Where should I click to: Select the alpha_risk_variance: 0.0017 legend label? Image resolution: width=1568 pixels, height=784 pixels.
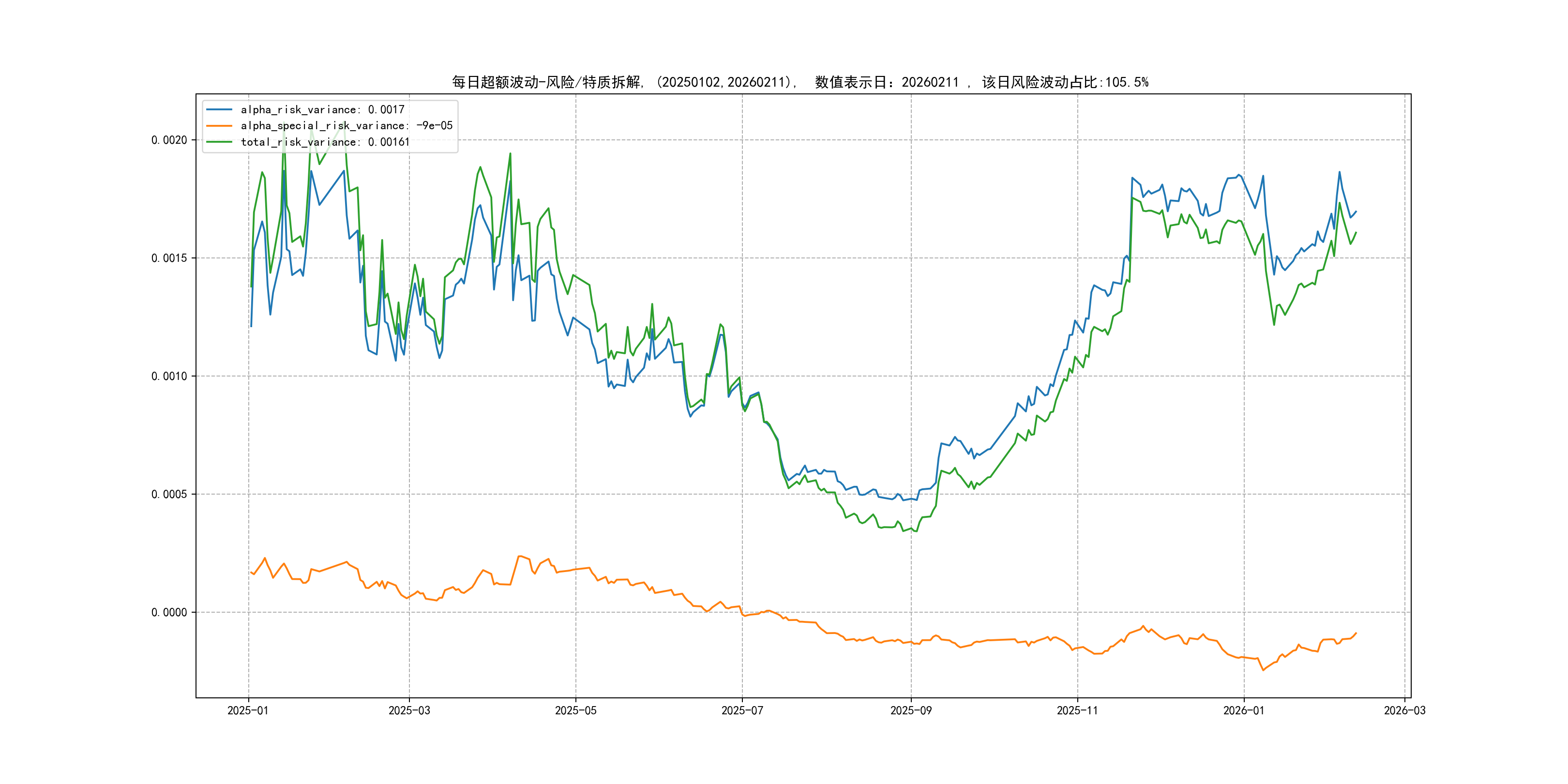tap(322, 109)
